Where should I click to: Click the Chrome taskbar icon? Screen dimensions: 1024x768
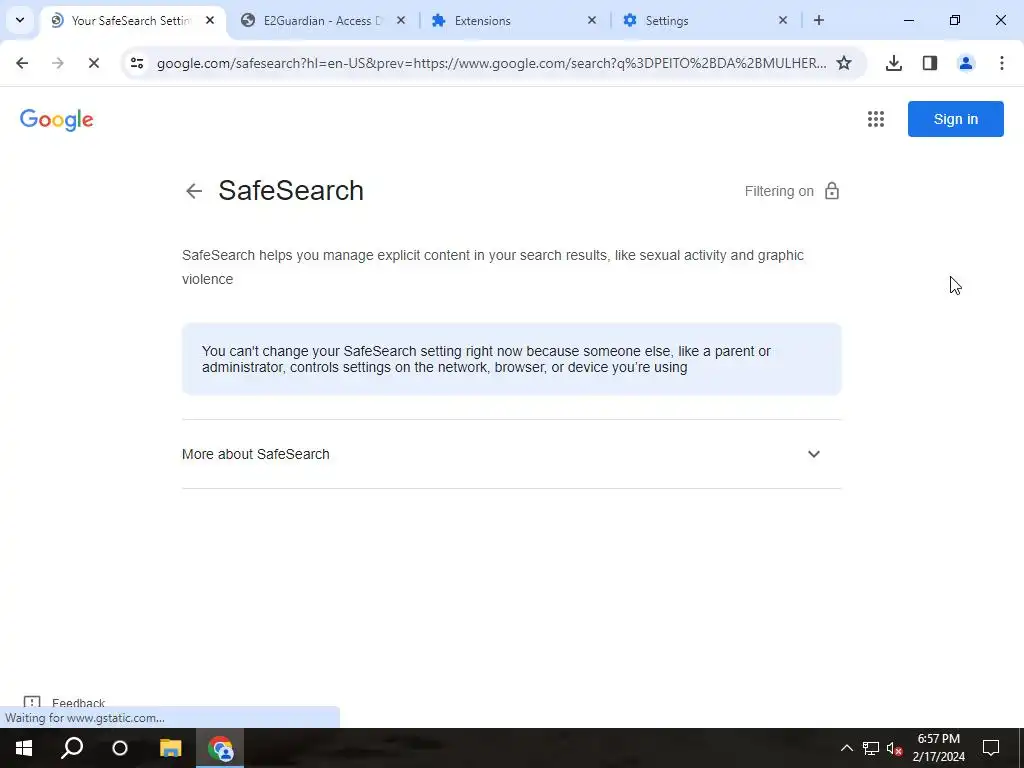tap(220, 748)
